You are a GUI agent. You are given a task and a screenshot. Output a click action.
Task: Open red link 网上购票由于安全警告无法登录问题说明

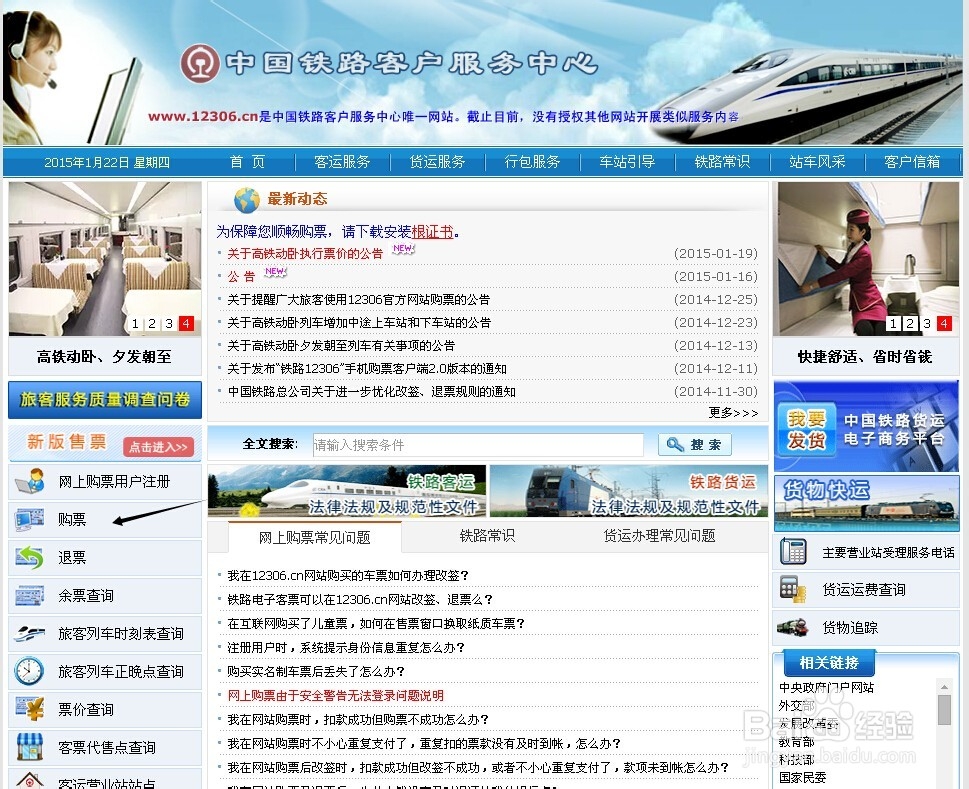pyautogui.click(x=336, y=696)
